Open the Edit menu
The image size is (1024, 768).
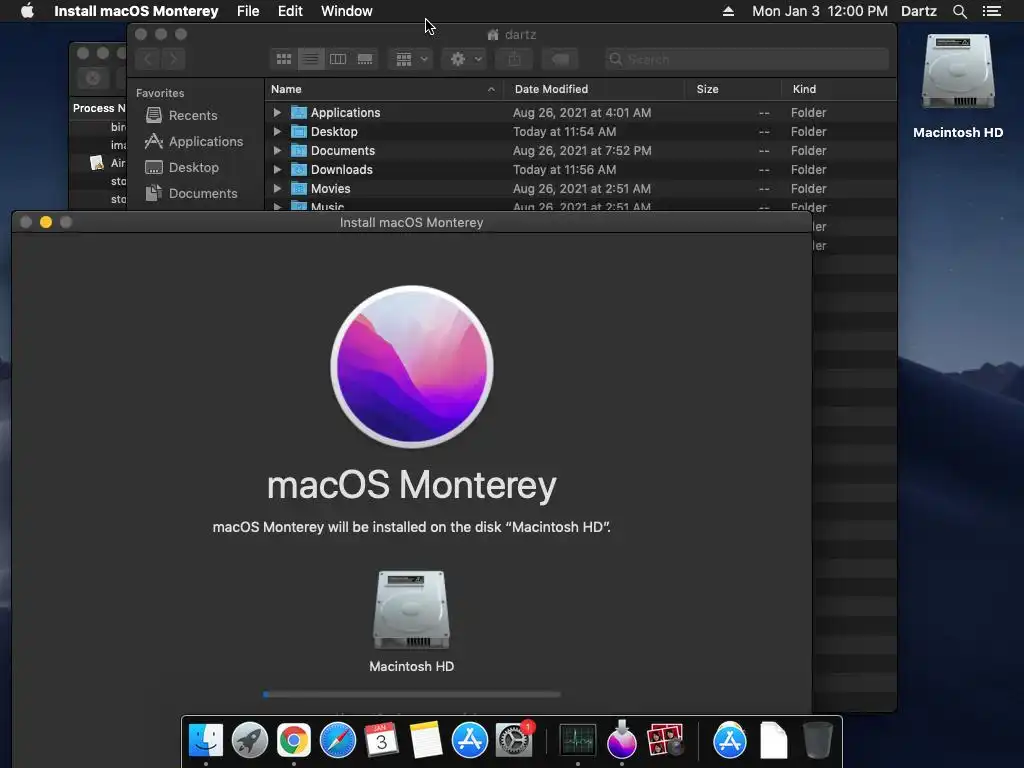tap(290, 11)
